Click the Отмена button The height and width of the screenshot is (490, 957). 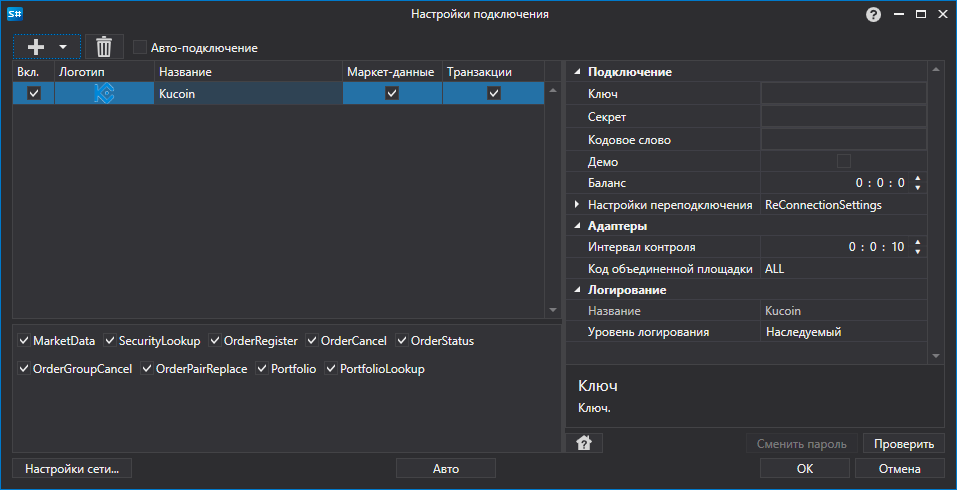pos(900,469)
